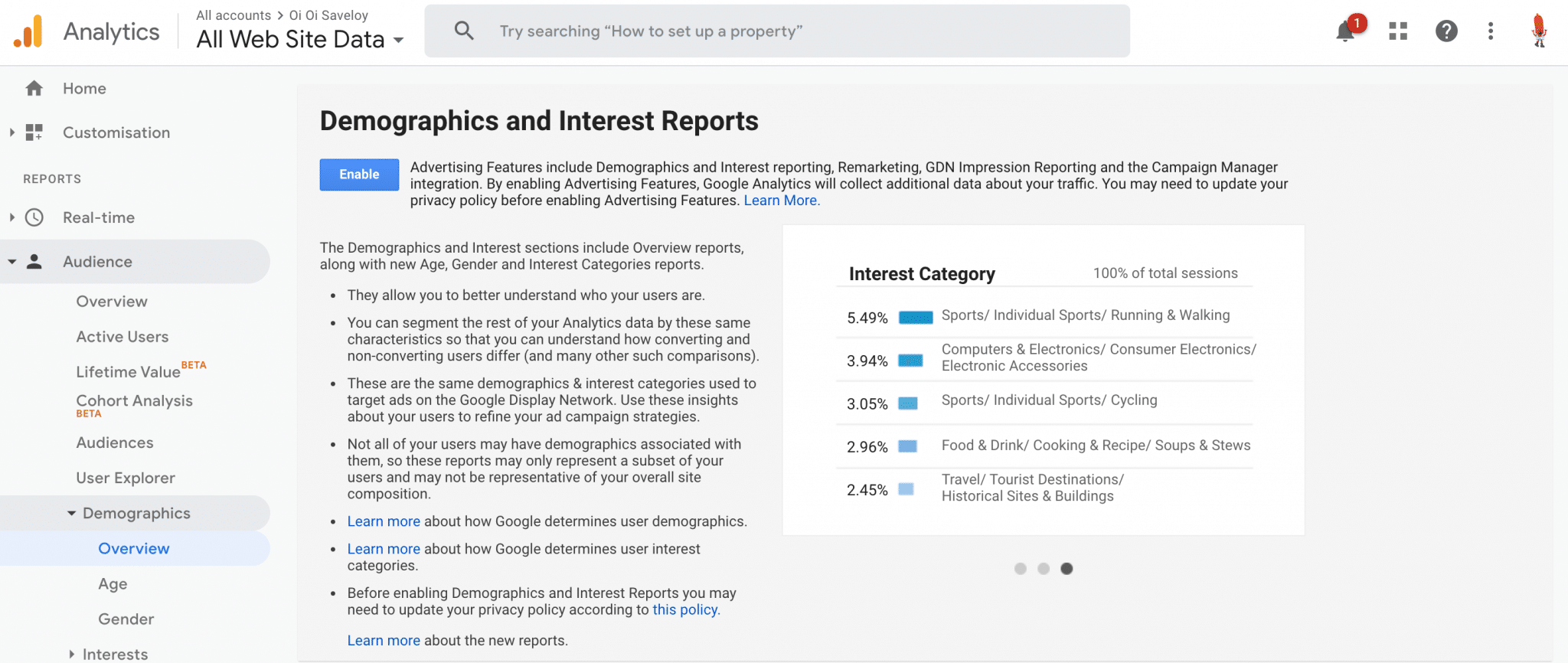1568x663 pixels.
Task: Open the help question mark icon
Action: 1446,31
